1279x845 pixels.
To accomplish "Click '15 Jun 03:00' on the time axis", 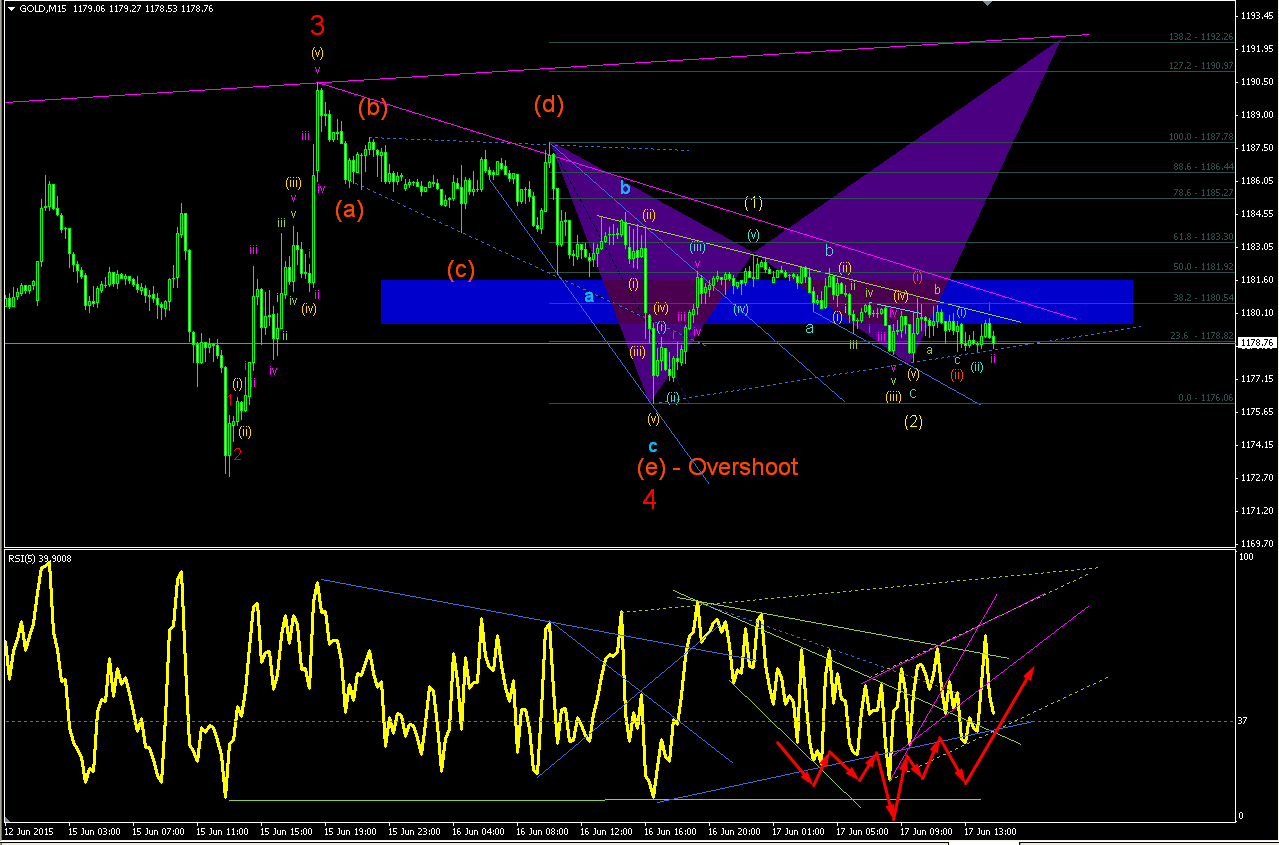I will coord(93,831).
